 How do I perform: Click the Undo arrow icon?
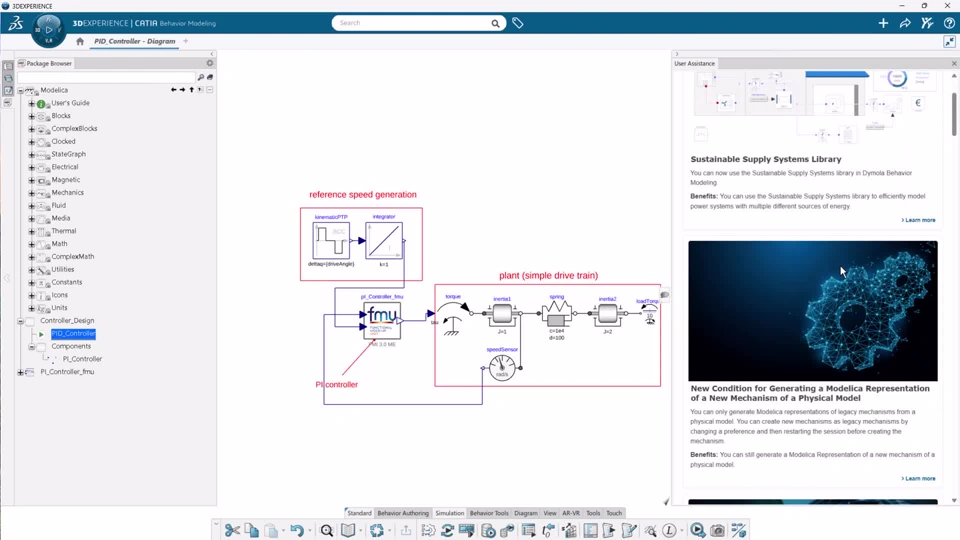click(x=297, y=530)
